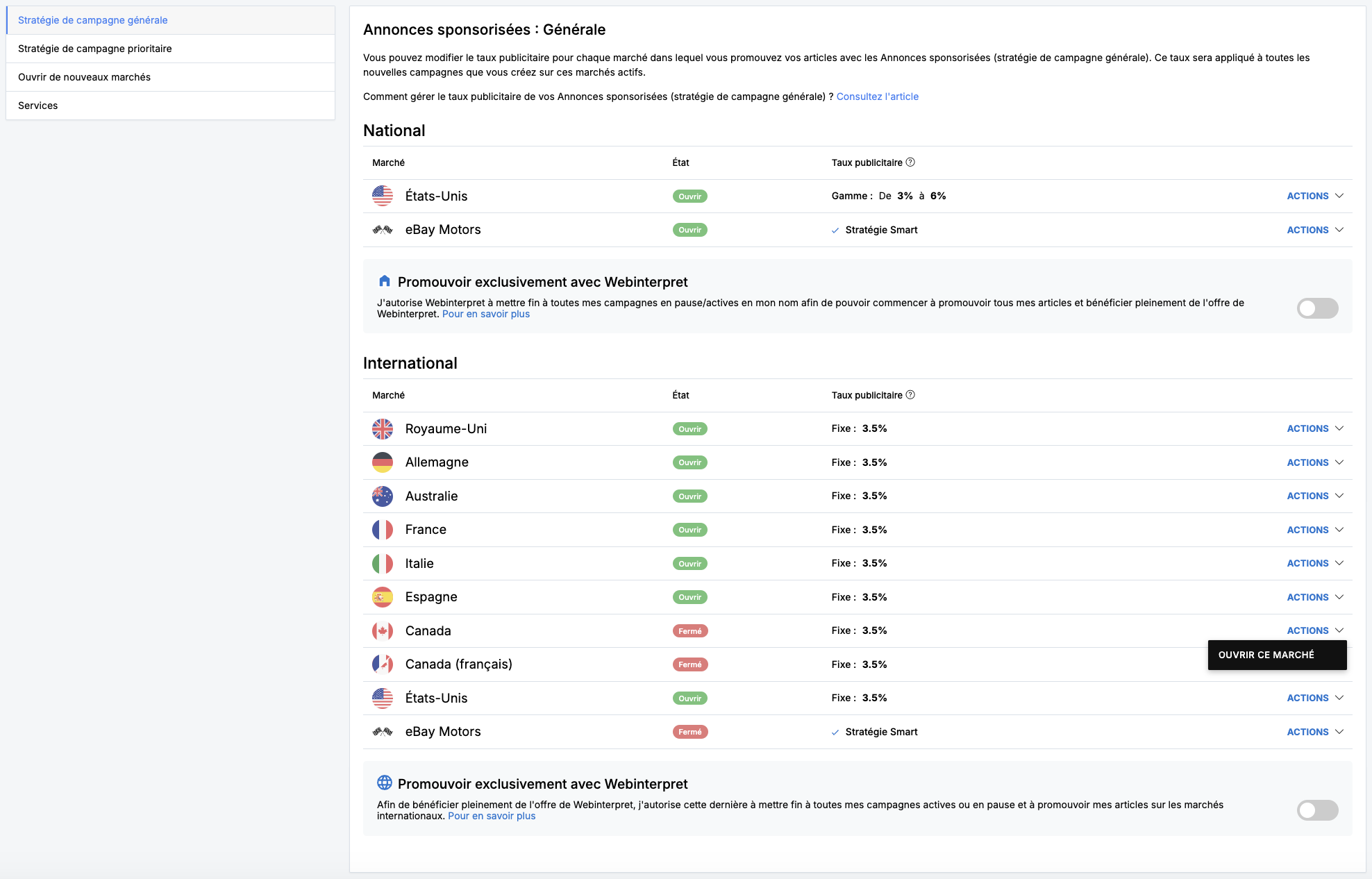Click the Fermé status badge for Canada
1372x879 pixels.
point(689,631)
